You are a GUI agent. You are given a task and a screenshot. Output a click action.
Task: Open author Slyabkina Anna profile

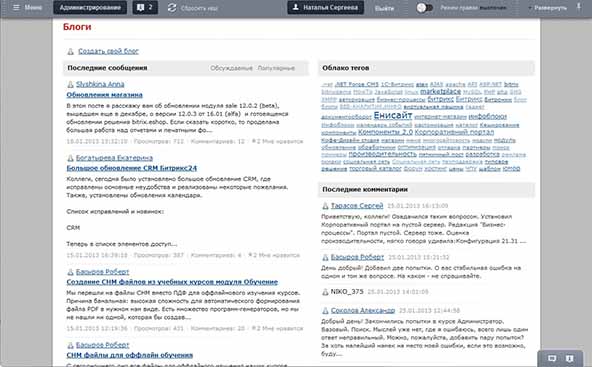100,84
